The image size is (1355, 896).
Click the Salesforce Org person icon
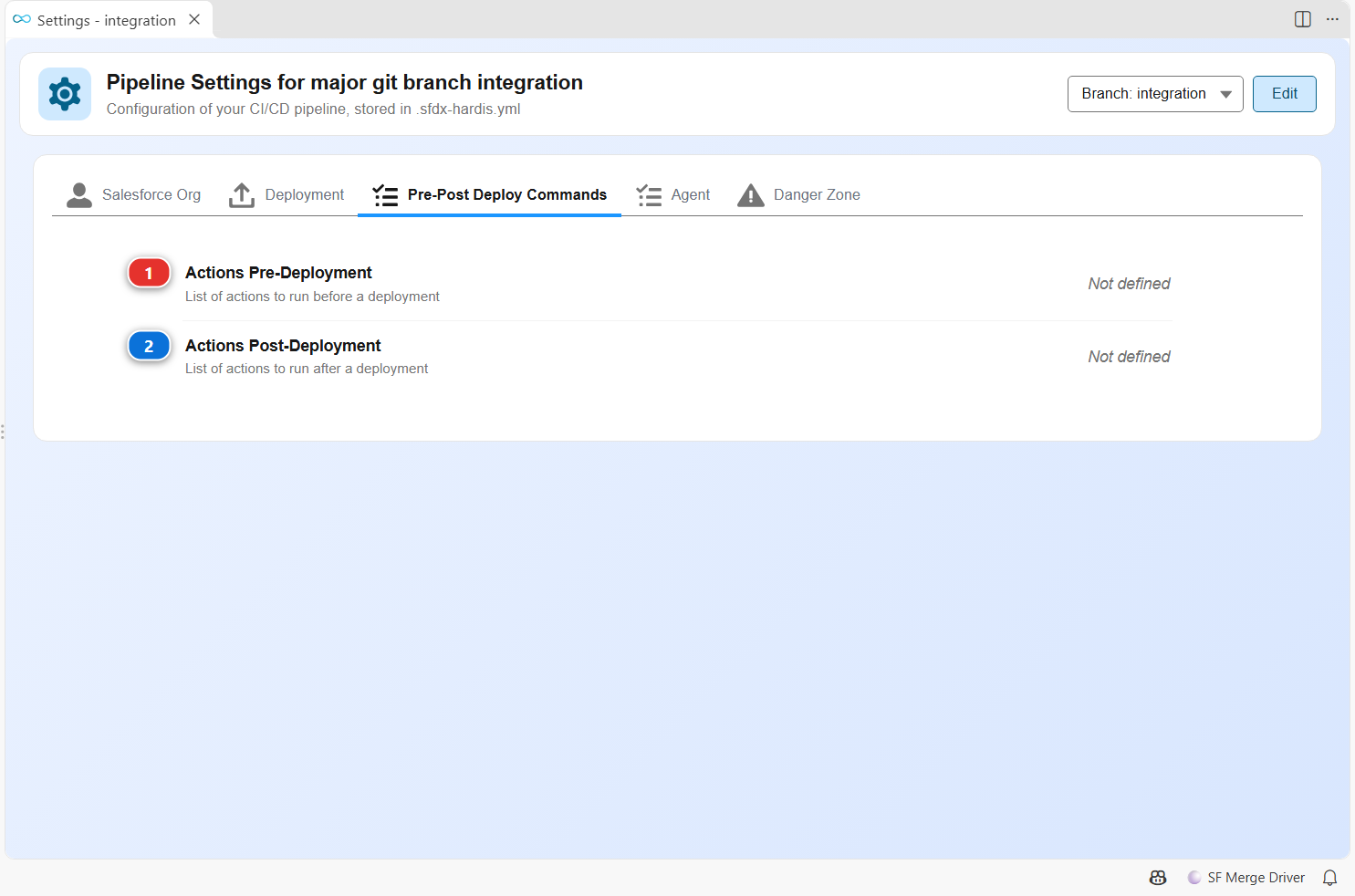pyautogui.click(x=79, y=195)
